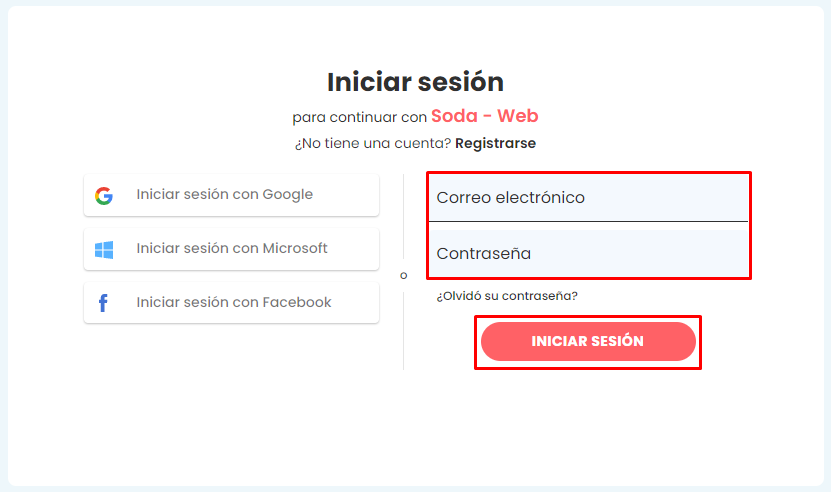This screenshot has width=831, height=492.
Task: Focus the 'Correo electrónico' input field
Action: [588, 198]
